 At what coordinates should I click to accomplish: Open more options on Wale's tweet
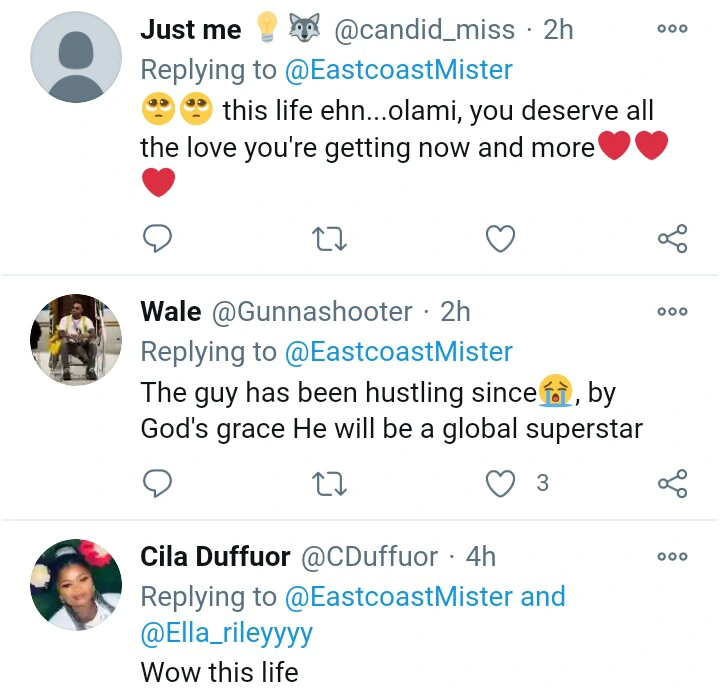[672, 311]
